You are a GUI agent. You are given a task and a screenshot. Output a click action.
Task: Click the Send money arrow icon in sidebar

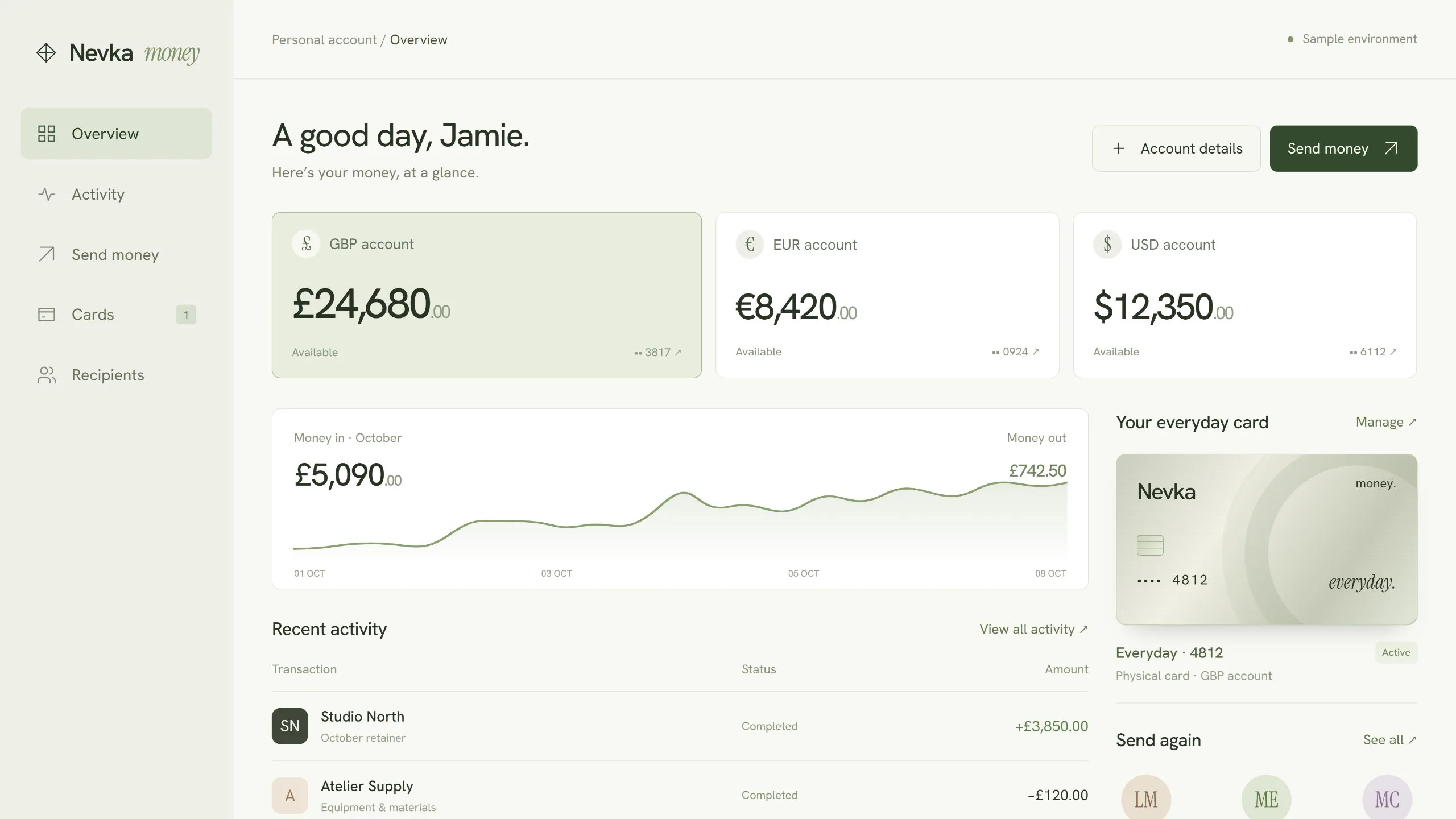[x=47, y=254]
